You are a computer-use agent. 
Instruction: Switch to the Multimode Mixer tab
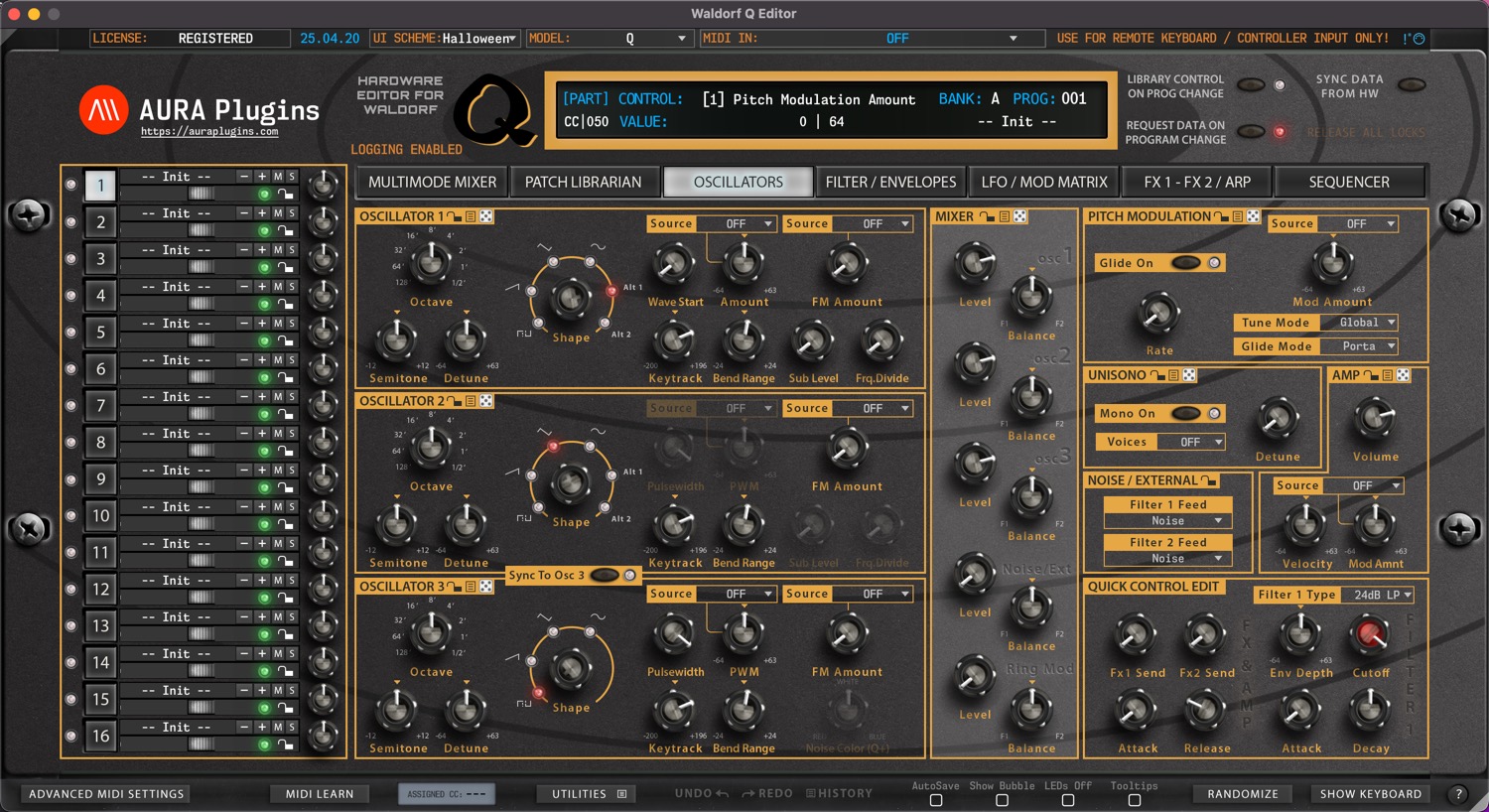433,183
